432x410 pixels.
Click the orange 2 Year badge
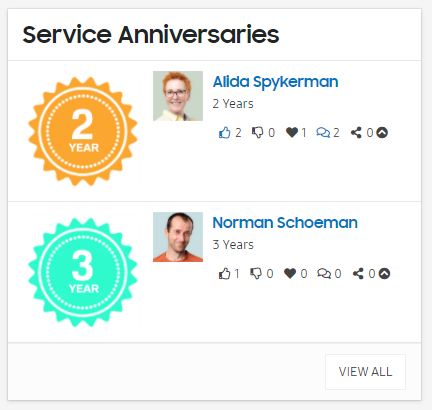coord(83,131)
